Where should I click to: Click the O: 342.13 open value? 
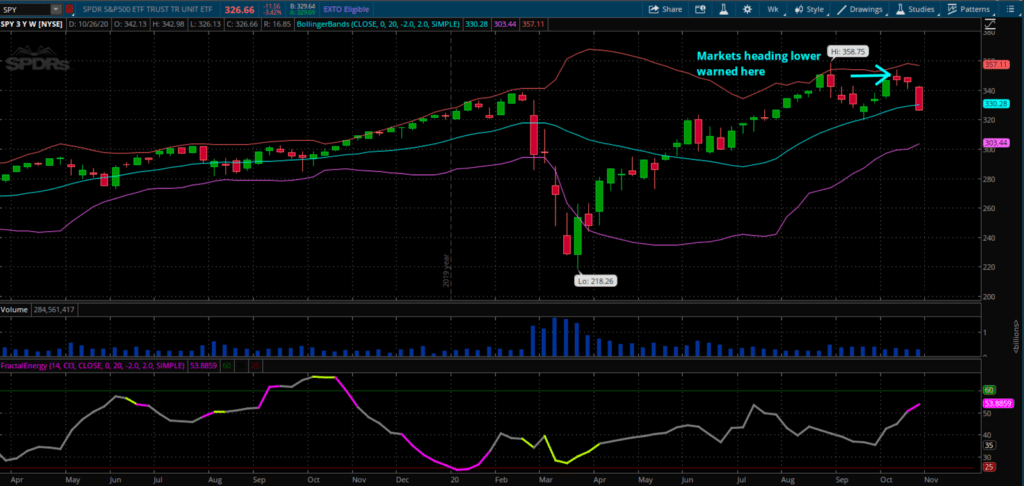point(129,24)
